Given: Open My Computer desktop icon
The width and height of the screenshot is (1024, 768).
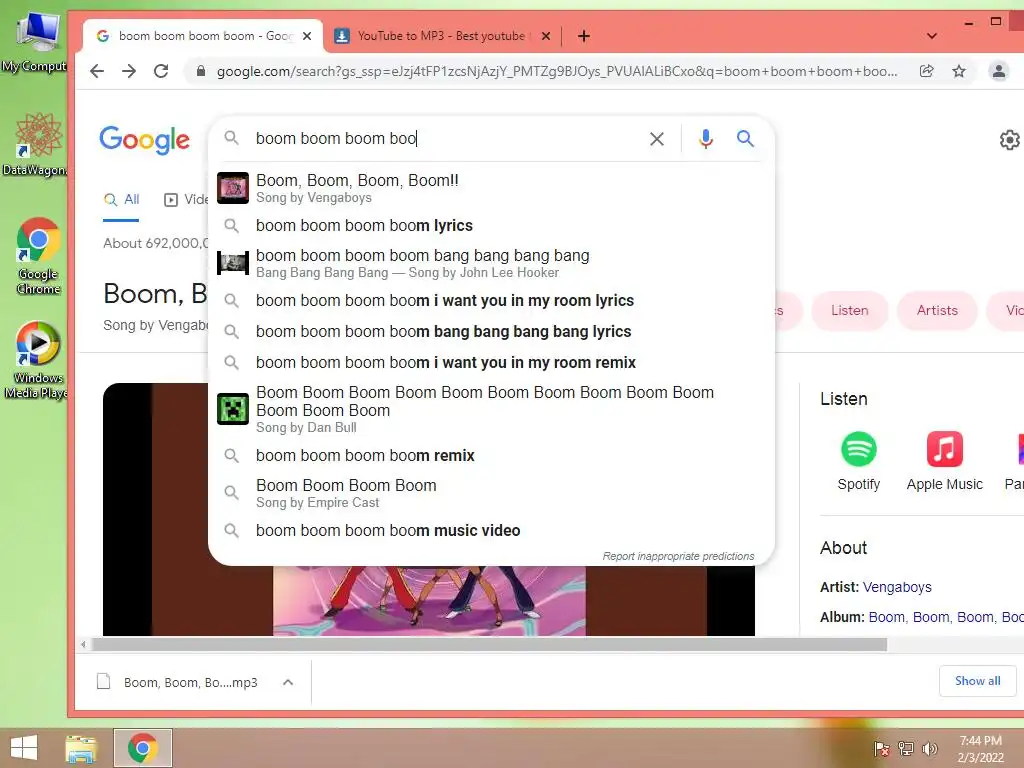Looking at the screenshot, I should point(36,40).
